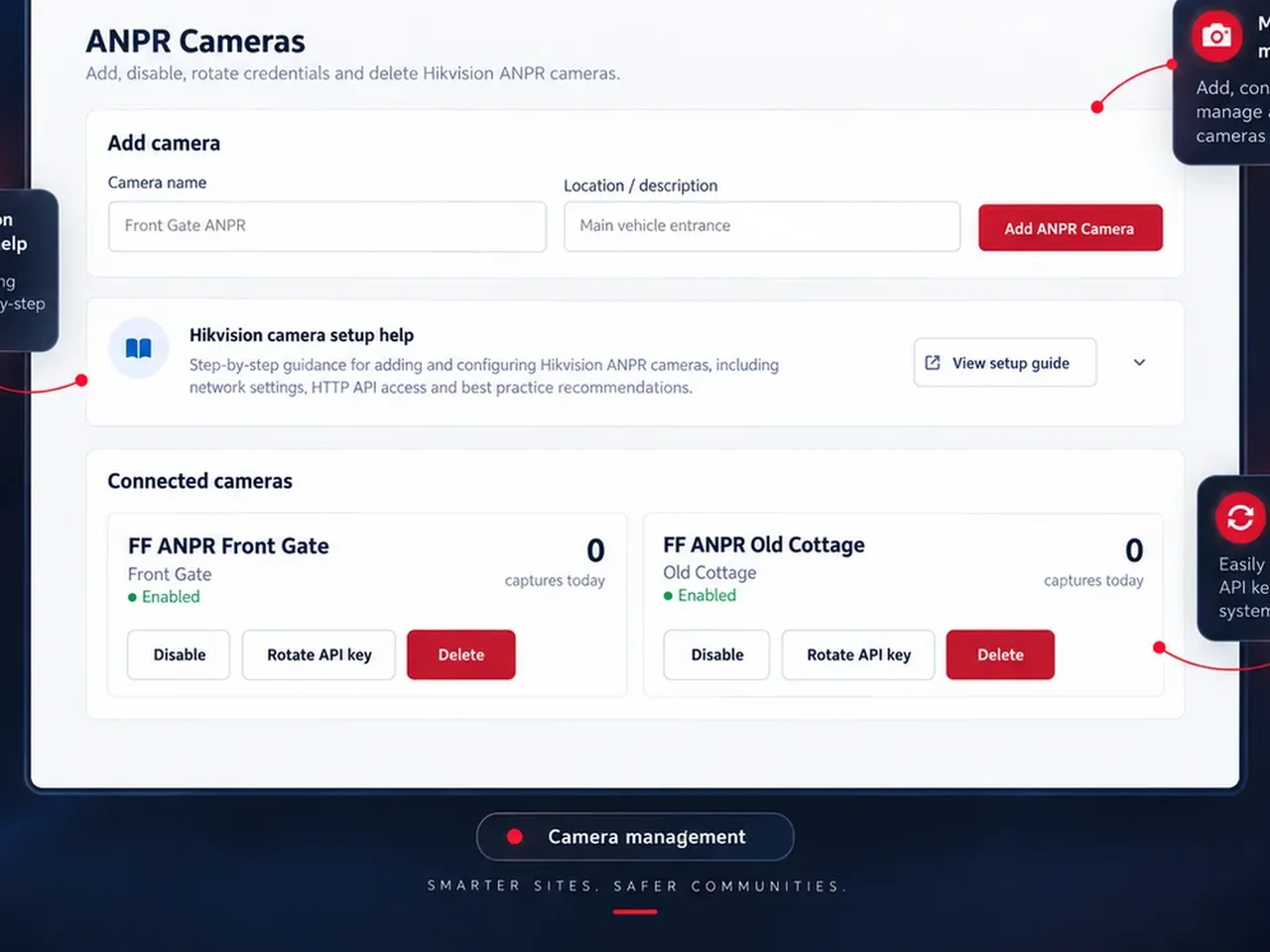Click the Hikvision camera setup help heading

coord(302,335)
